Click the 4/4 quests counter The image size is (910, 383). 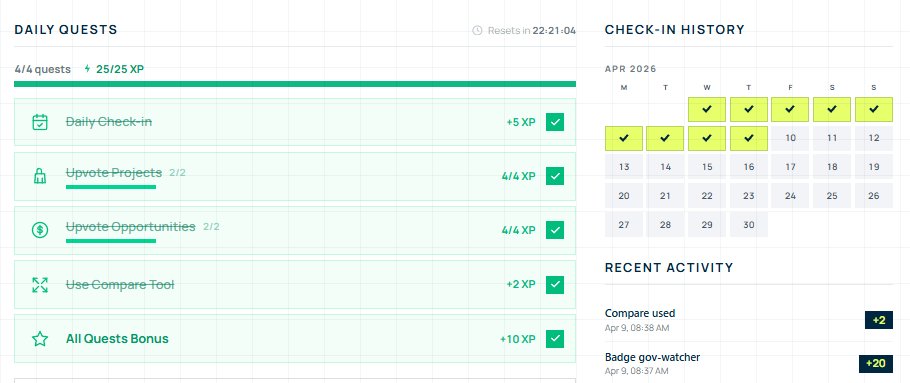42,69
